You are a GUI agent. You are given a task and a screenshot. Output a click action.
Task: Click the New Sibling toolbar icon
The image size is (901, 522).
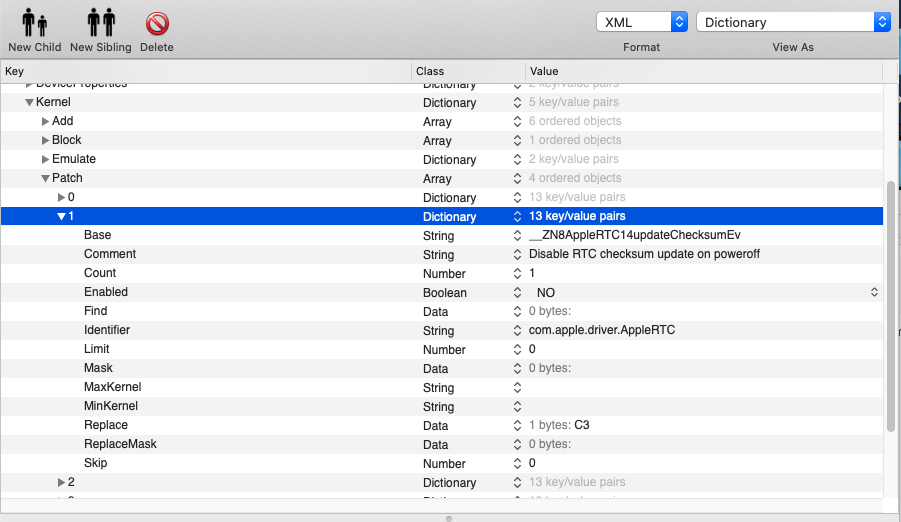pos(101,22)
